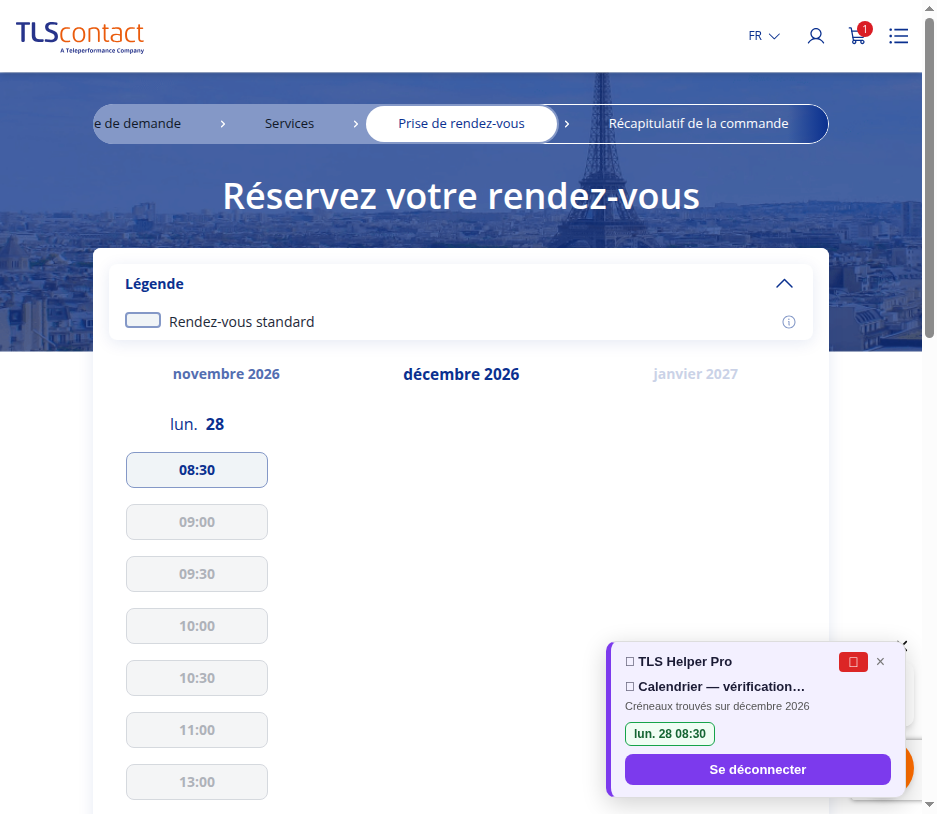This screenshot has width=937, height=814.
Task: Click the Réservez votre rendez-vous heading
Action: [461, 196]
